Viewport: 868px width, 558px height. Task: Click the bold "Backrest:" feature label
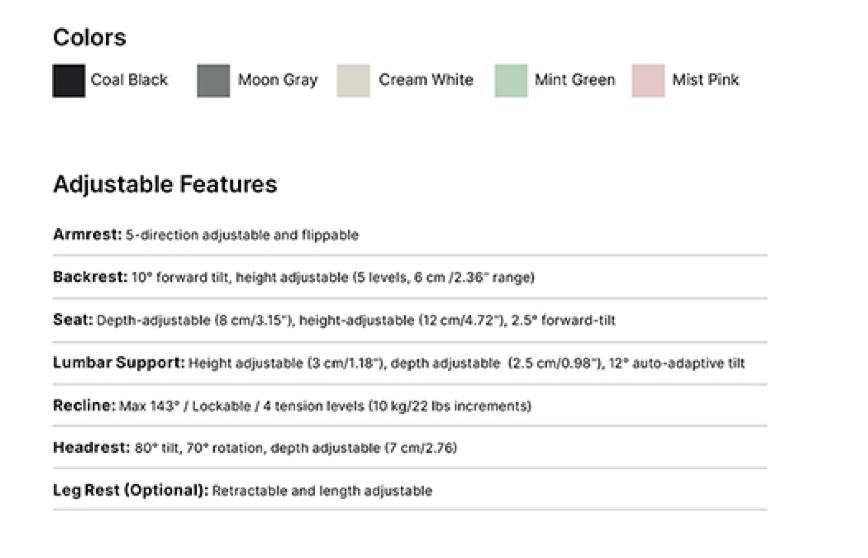90,277
